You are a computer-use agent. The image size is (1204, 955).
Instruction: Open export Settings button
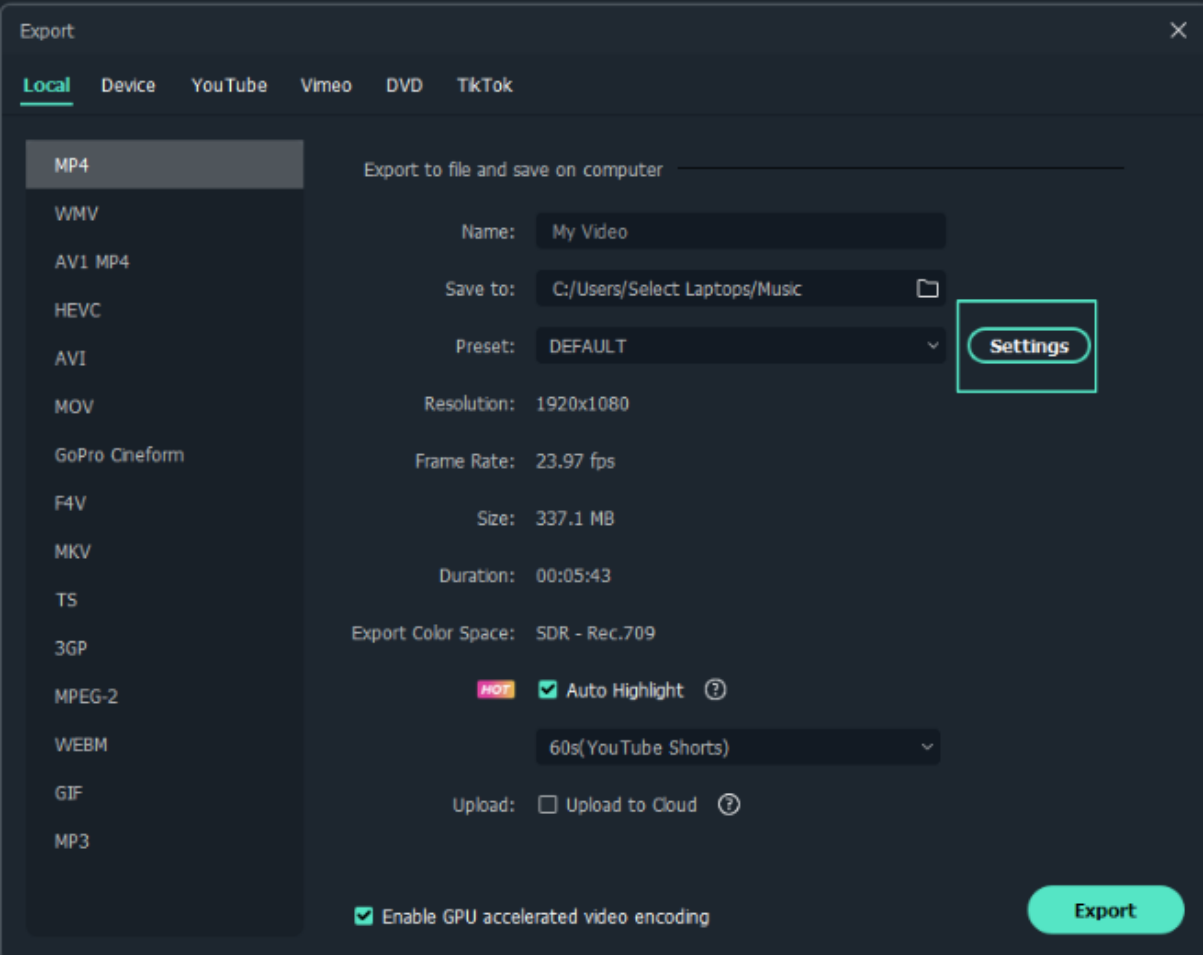coord(1029,346)
